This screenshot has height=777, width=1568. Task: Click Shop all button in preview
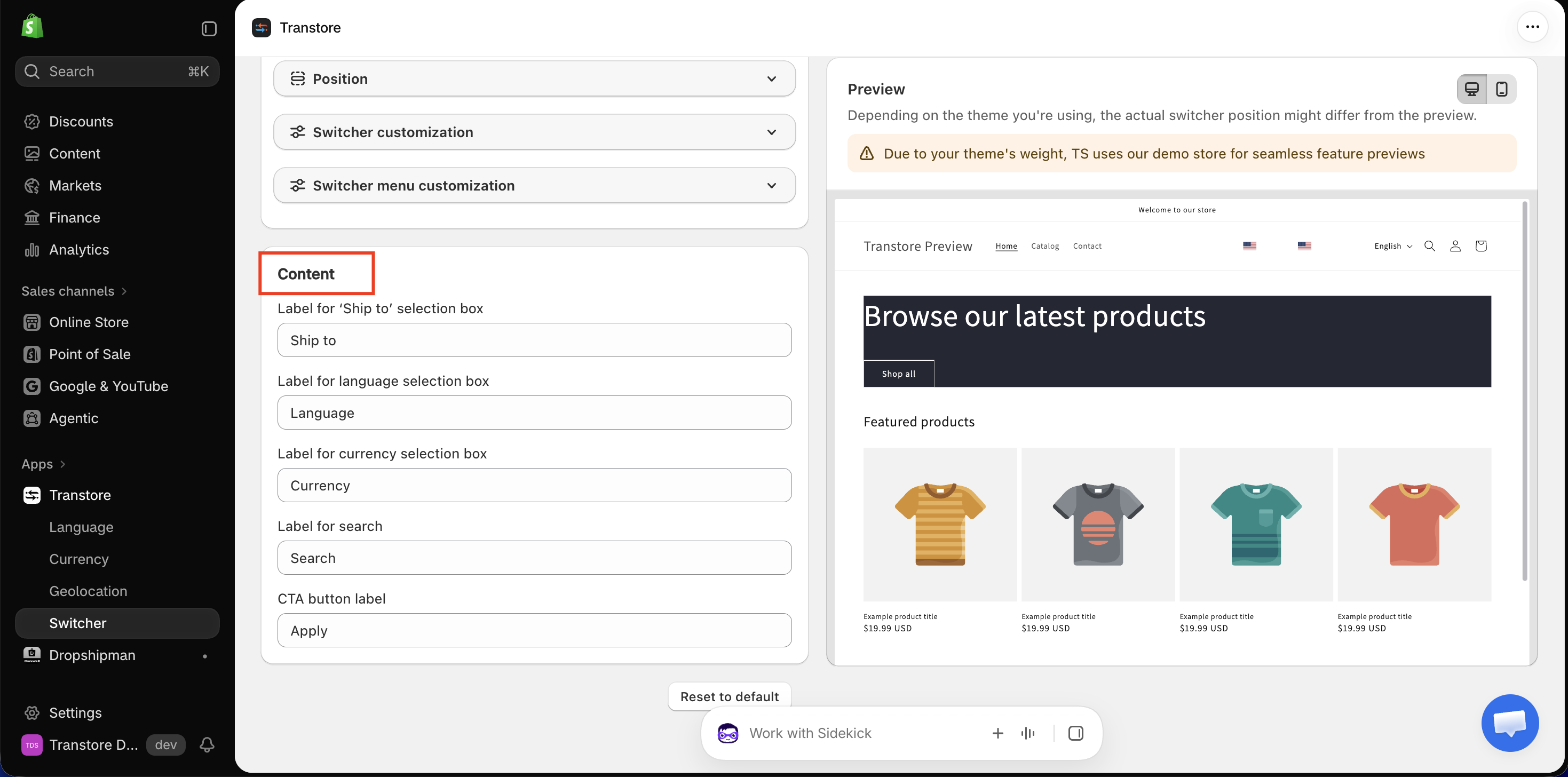(898, 374)
